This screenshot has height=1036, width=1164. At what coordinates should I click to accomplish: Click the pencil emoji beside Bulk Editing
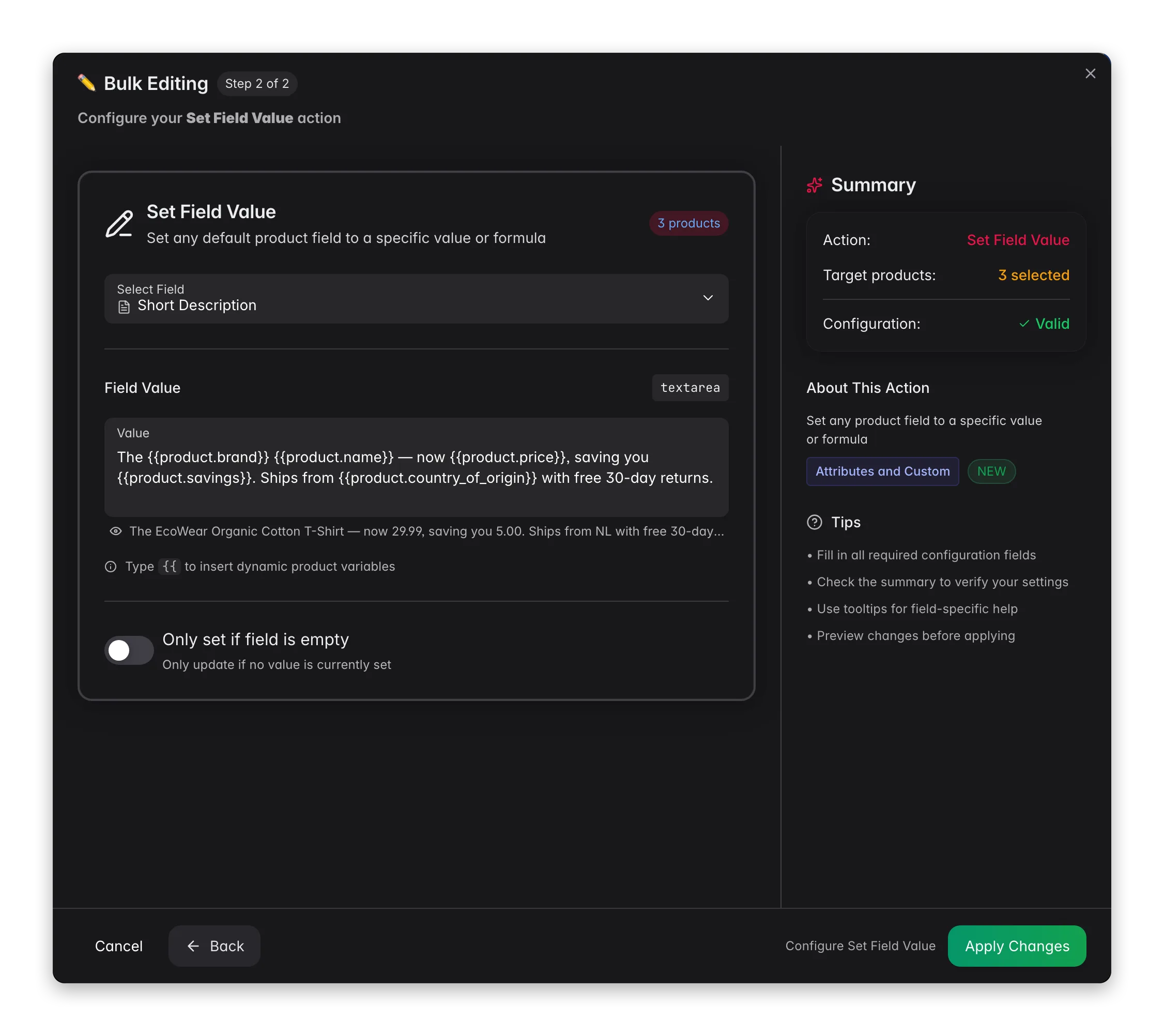tap(86, 83)
